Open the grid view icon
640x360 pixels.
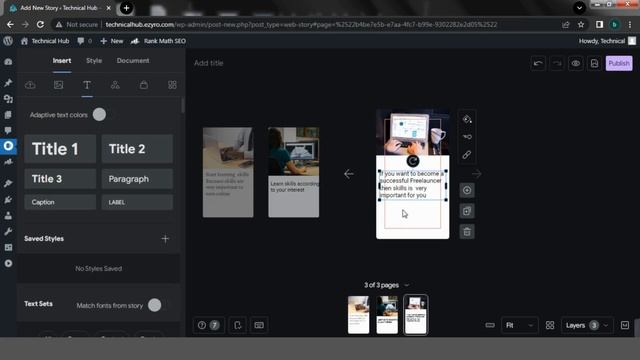[550, 325]
